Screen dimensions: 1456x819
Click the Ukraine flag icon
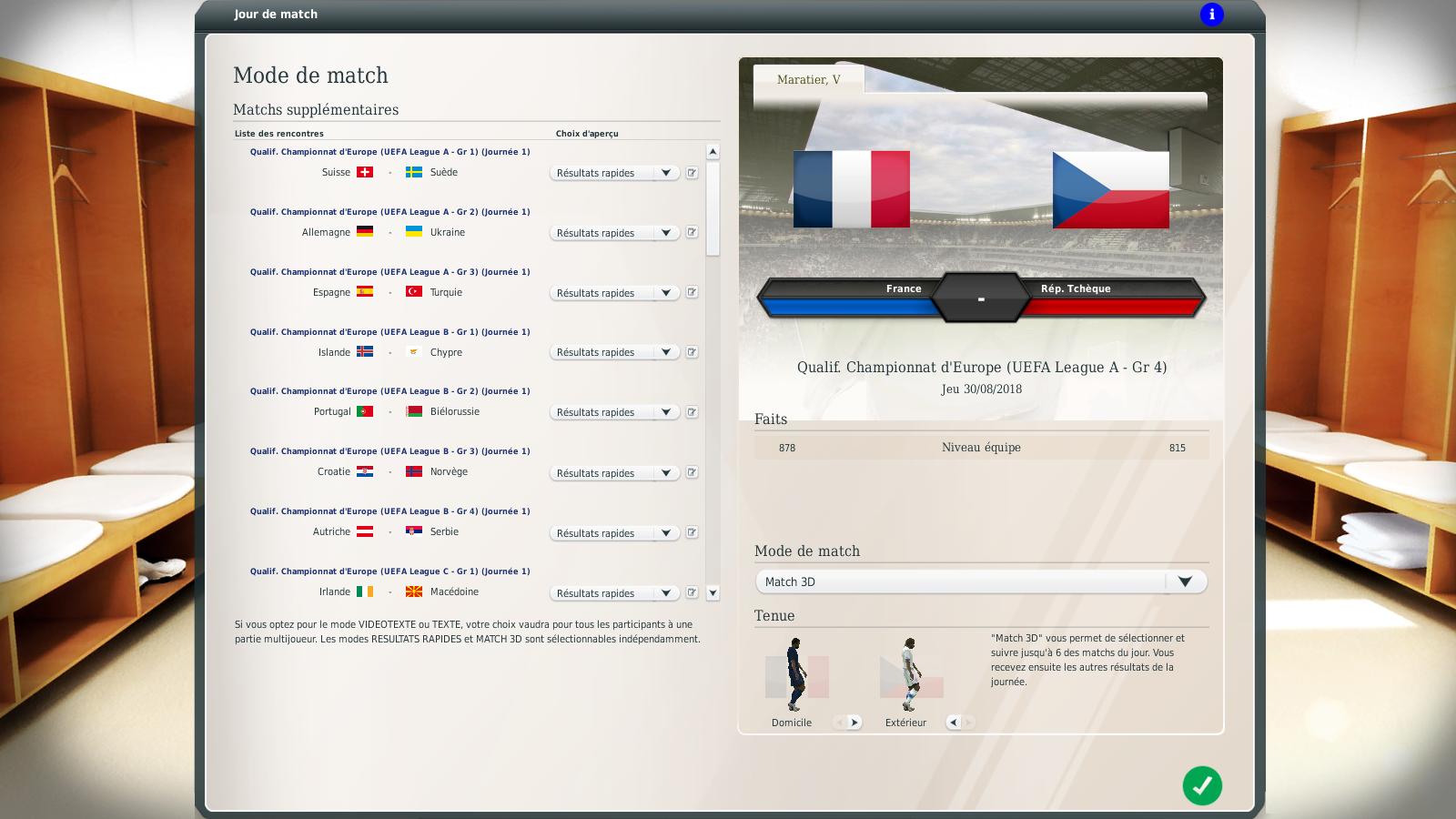pyautogui.click(x=414, y=232)
